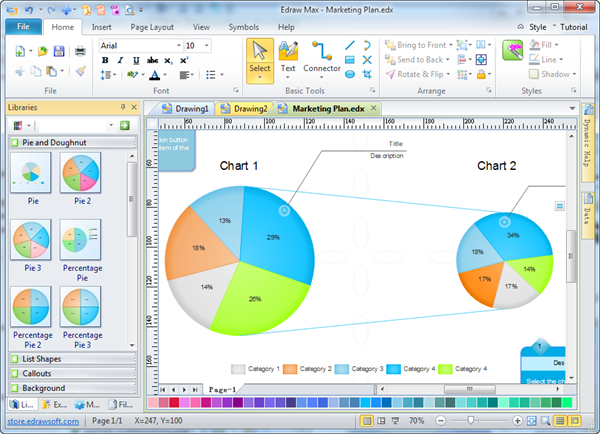This screenshot has width=600, height=434.
Task: Click the zoom out minus button
Action: [x=441, y=421]
